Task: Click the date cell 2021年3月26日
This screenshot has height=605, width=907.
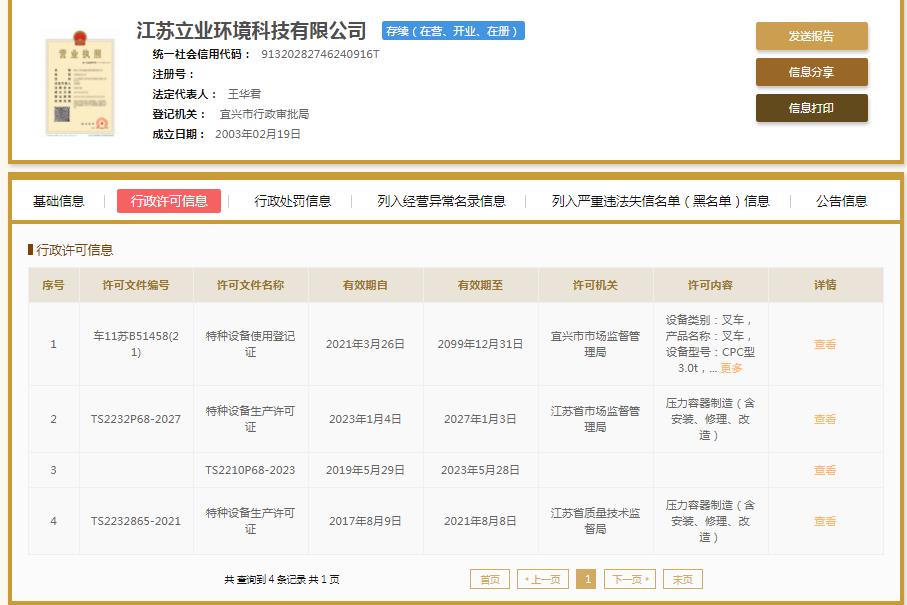Action: (365, 344)
